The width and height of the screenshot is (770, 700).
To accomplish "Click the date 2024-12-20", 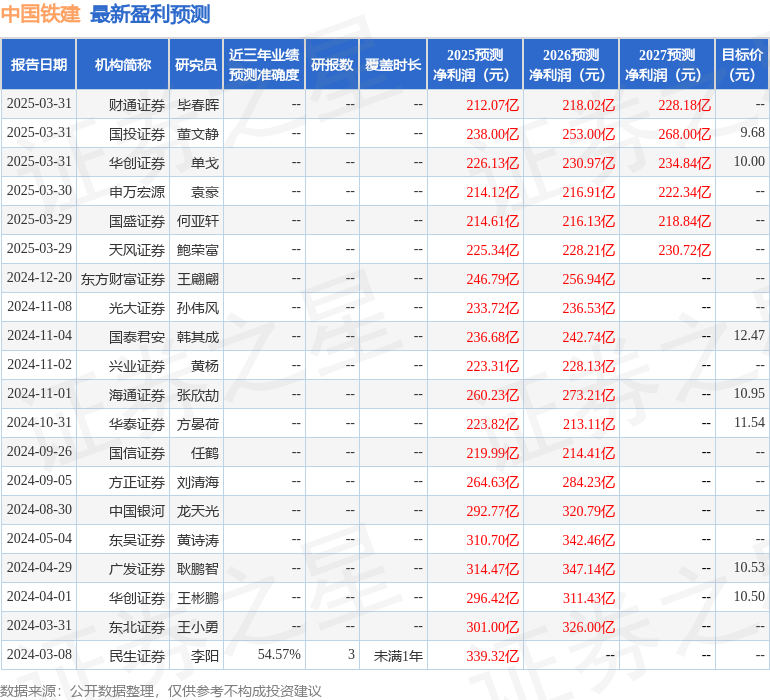I will (39, 278).
